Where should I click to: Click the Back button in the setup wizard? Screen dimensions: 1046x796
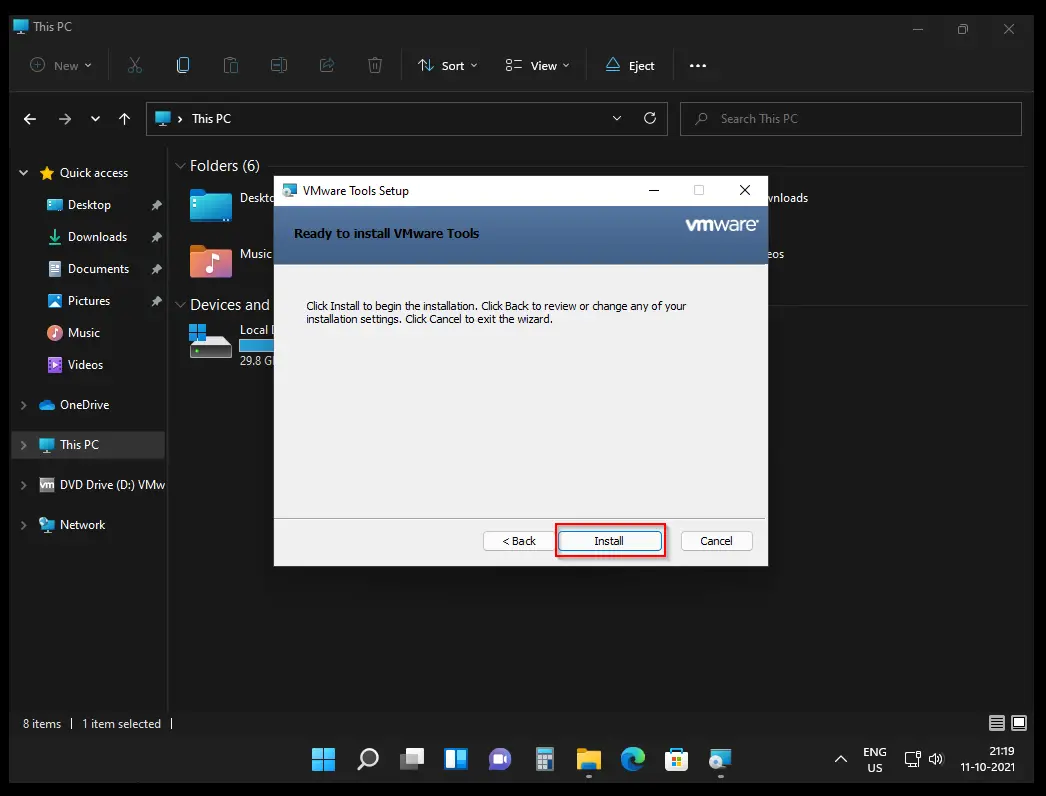(519, 541)
